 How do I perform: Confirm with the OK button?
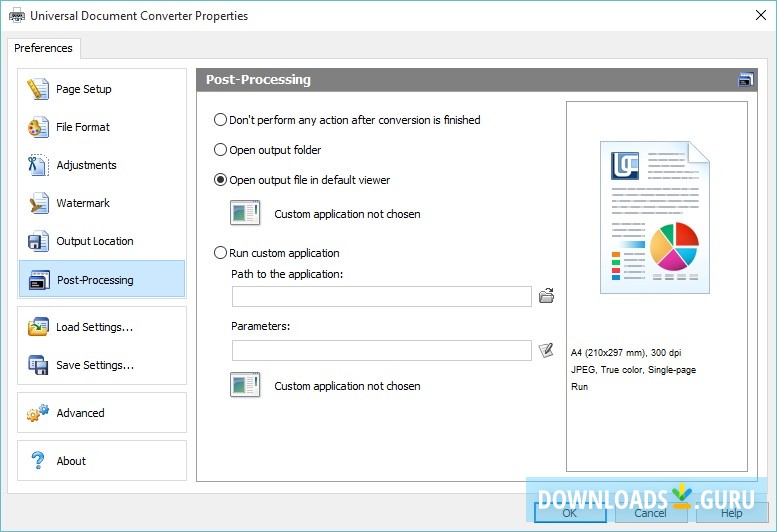coord(570,512)
